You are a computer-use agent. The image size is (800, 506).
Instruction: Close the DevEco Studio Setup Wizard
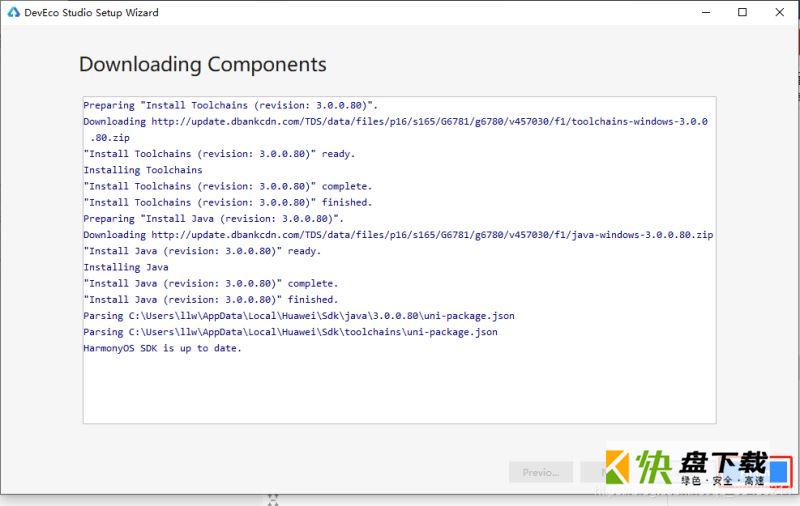click(780, 12)
